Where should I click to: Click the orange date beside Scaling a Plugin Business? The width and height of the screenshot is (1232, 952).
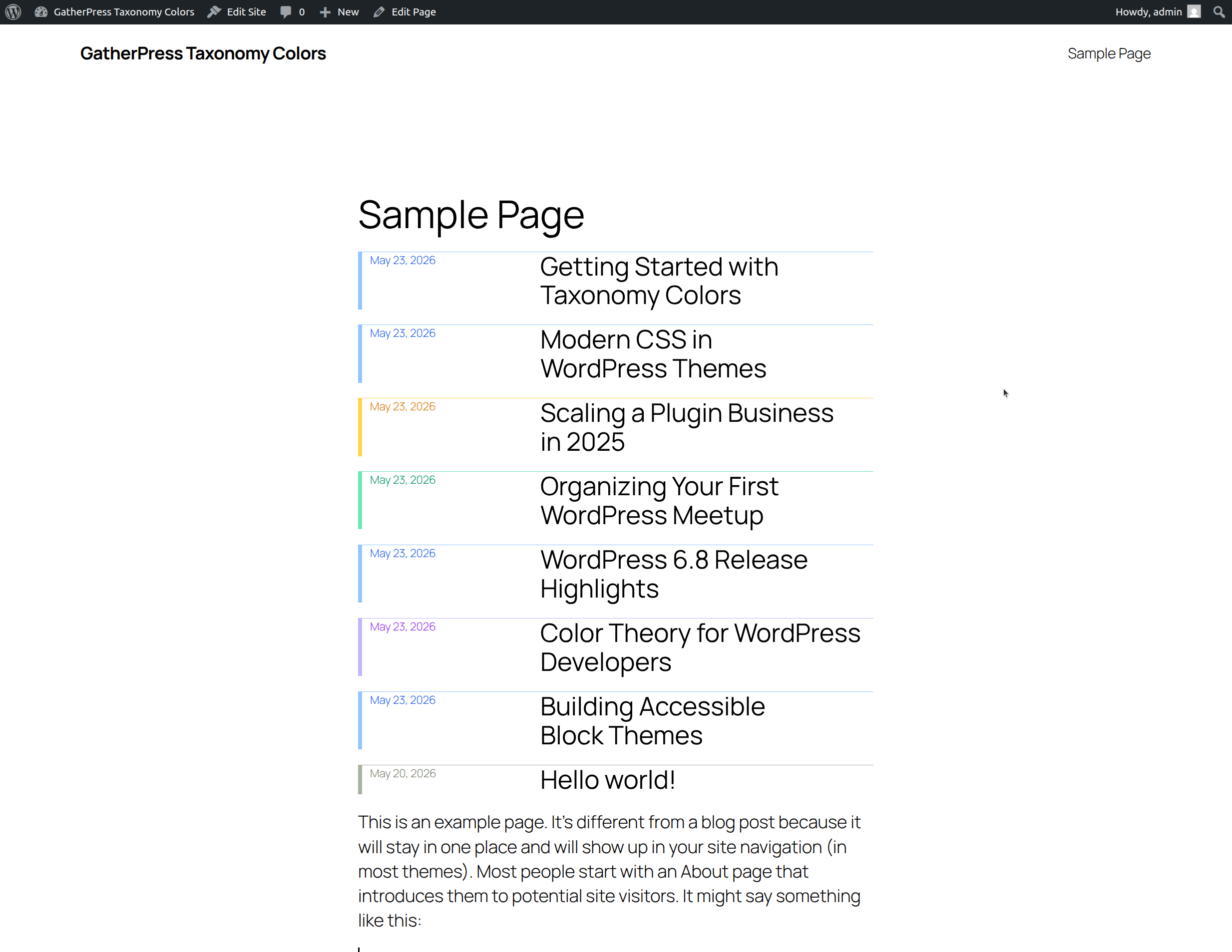click(402, 407)
